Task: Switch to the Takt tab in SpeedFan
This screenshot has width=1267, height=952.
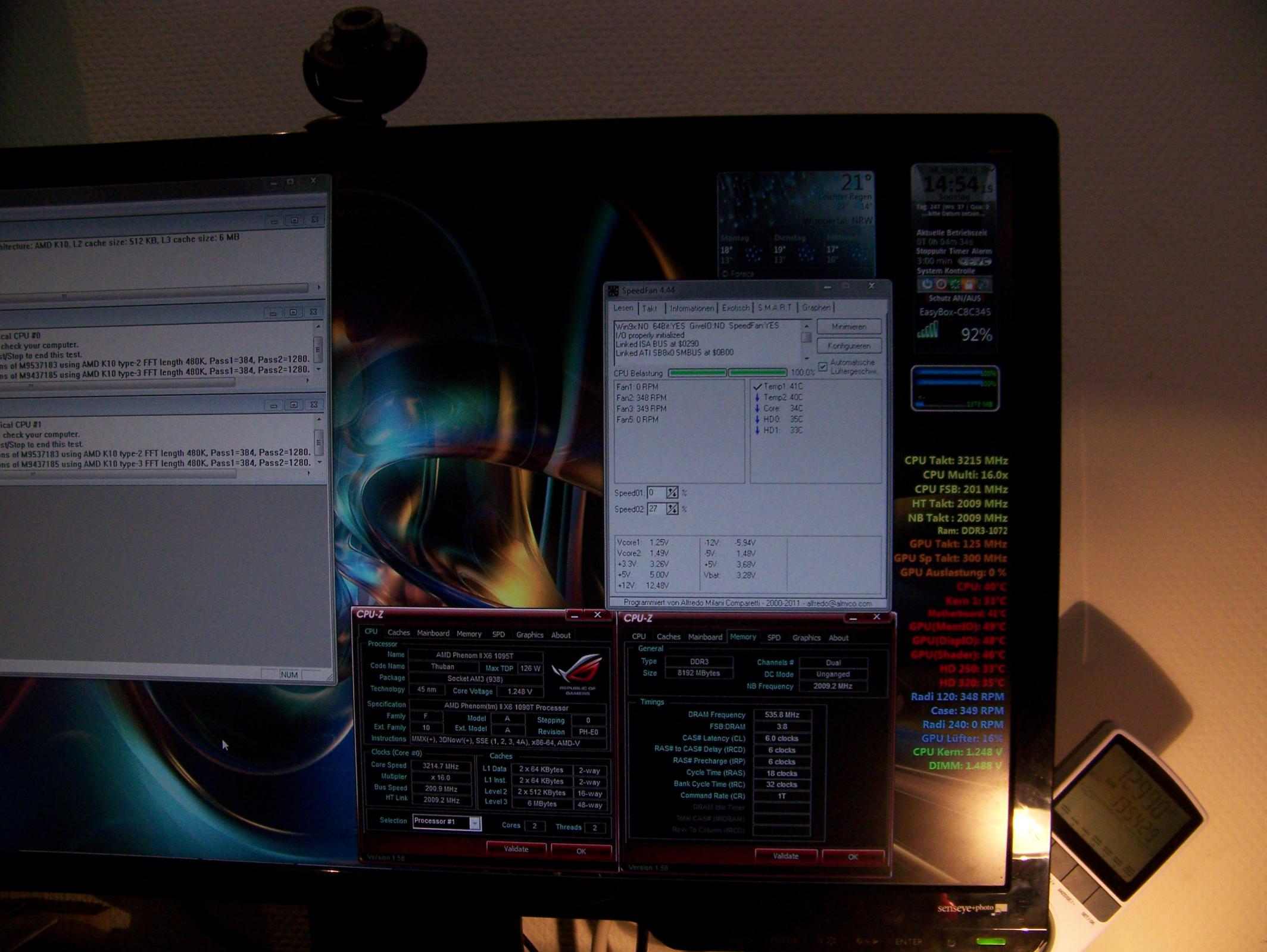Action: [650, 308]
